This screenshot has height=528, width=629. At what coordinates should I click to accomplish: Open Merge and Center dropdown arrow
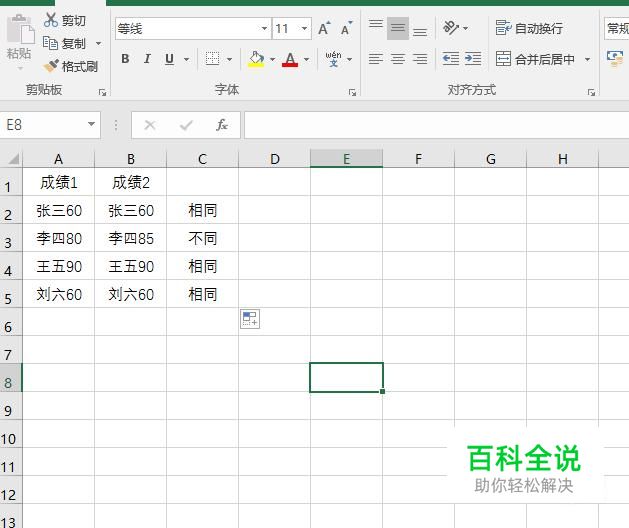[587, 59]
